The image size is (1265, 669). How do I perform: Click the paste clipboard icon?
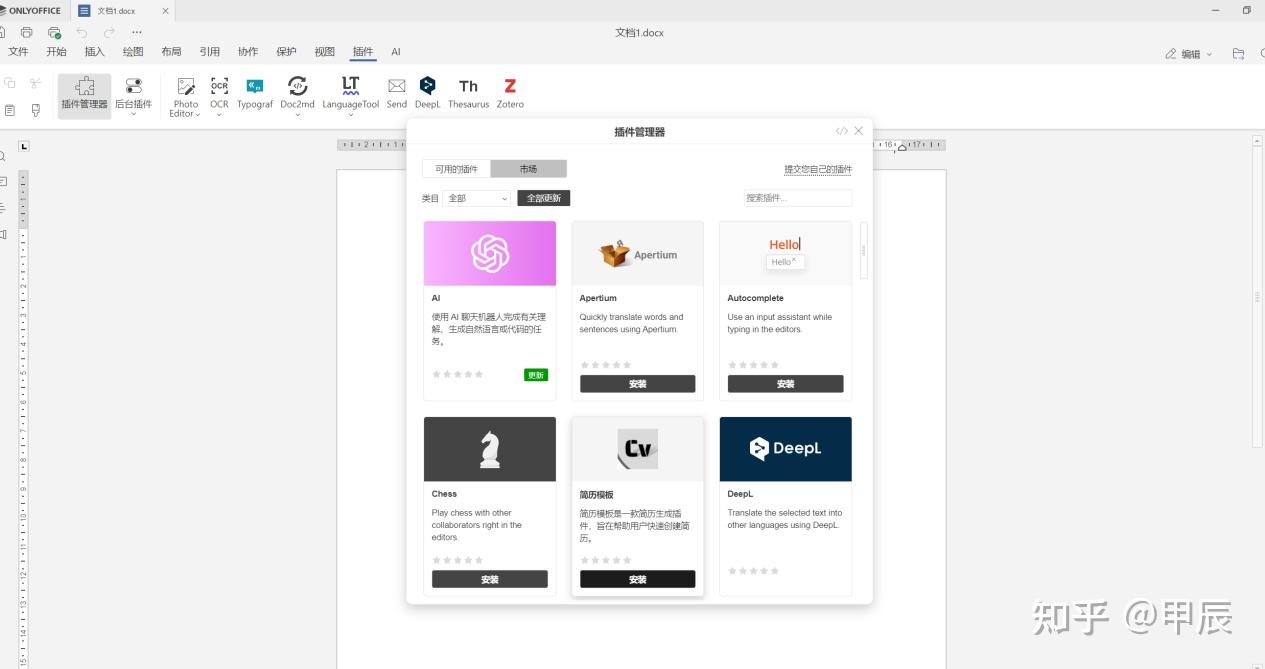[10, 110]
